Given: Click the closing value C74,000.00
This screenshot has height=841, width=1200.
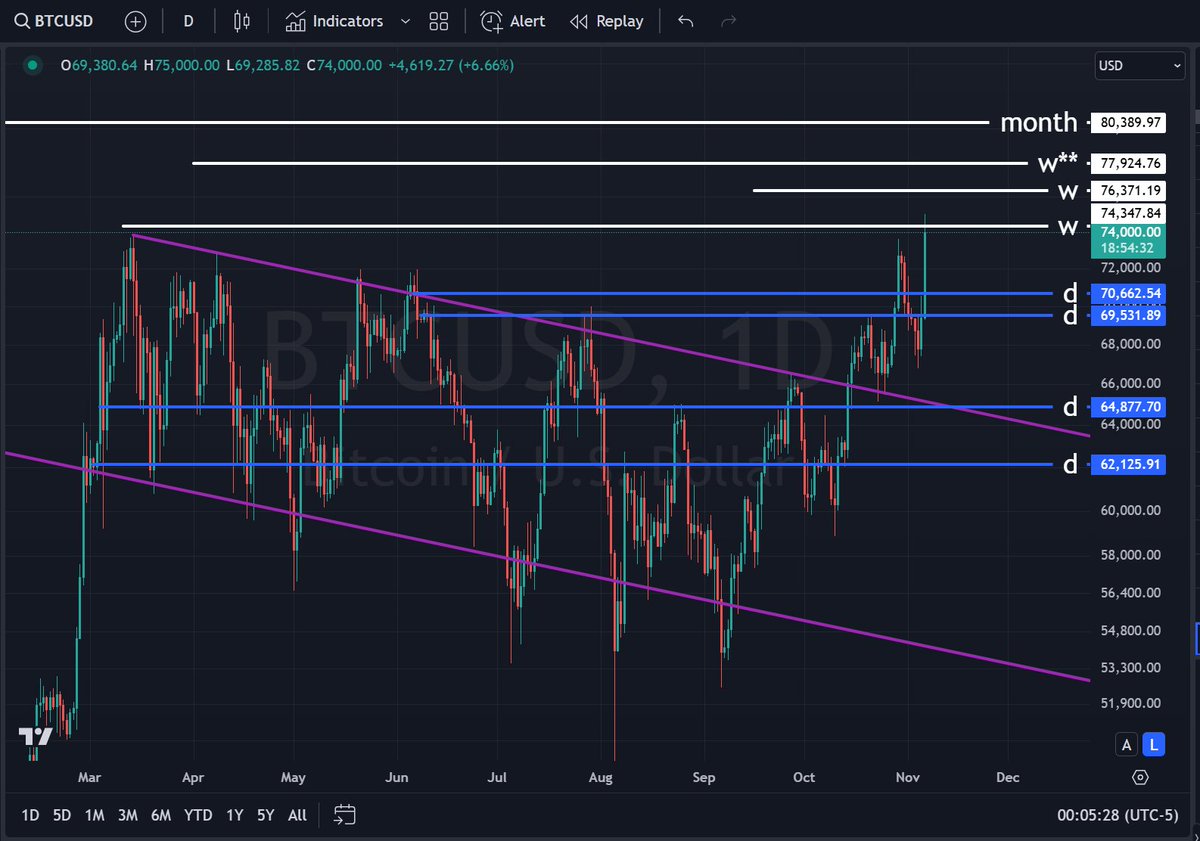Looking at the screenshot, I should (x=344, y=65).
